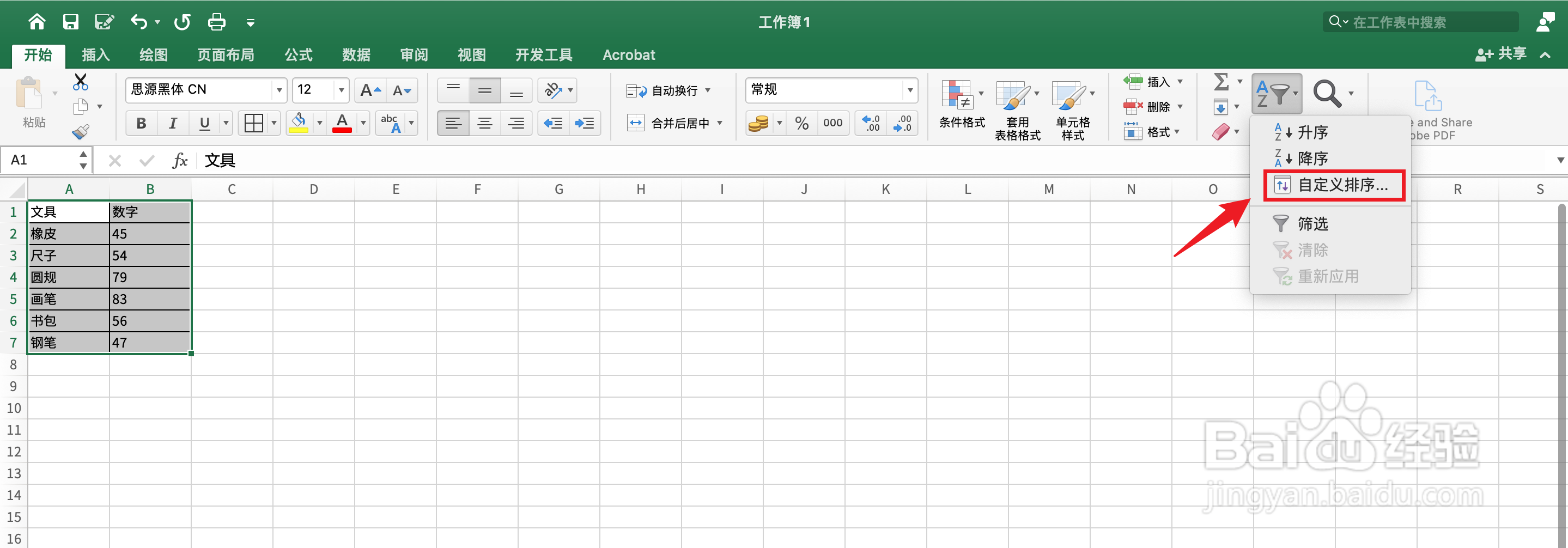The height and width of the screenshot is (548, 1568).
Task: Toggle bottom vertical alignment
Action: 516,90
